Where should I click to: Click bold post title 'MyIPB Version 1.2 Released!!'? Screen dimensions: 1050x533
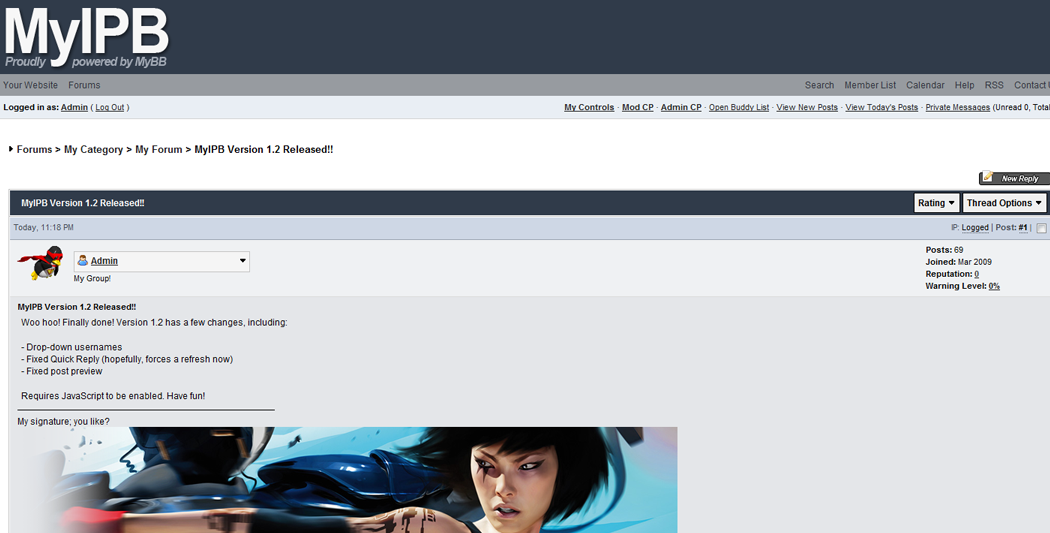pyautogui.click(x=77, y=307)
